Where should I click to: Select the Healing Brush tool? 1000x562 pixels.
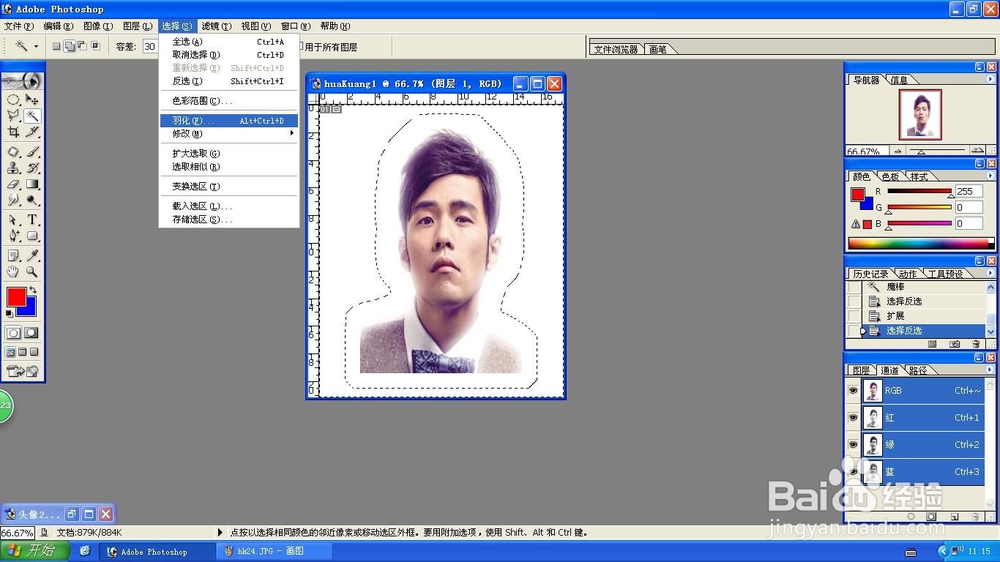13,152
